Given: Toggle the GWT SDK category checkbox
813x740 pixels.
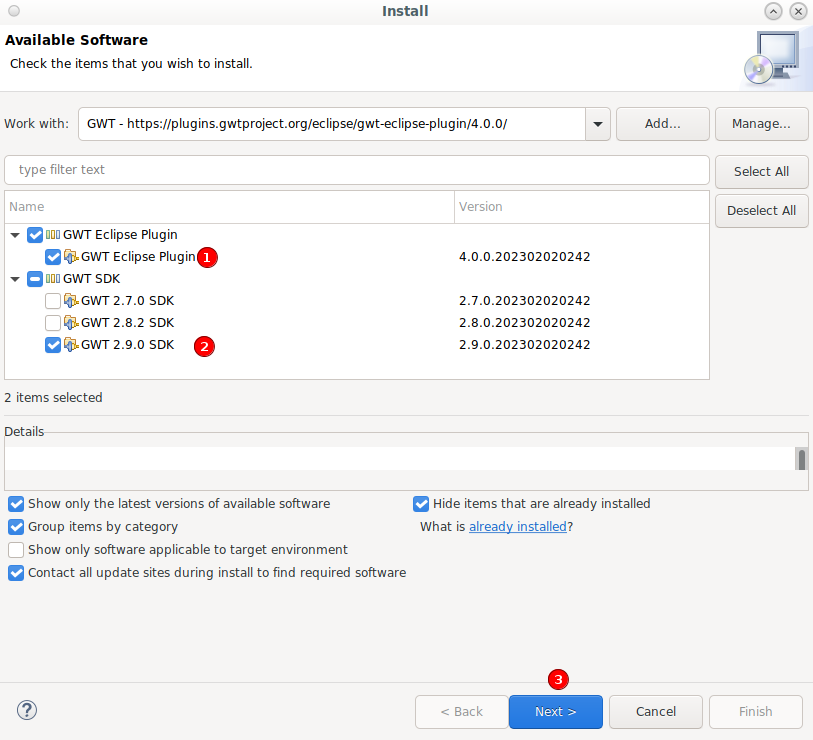Looking at the screenshot, I should (35, 279).
